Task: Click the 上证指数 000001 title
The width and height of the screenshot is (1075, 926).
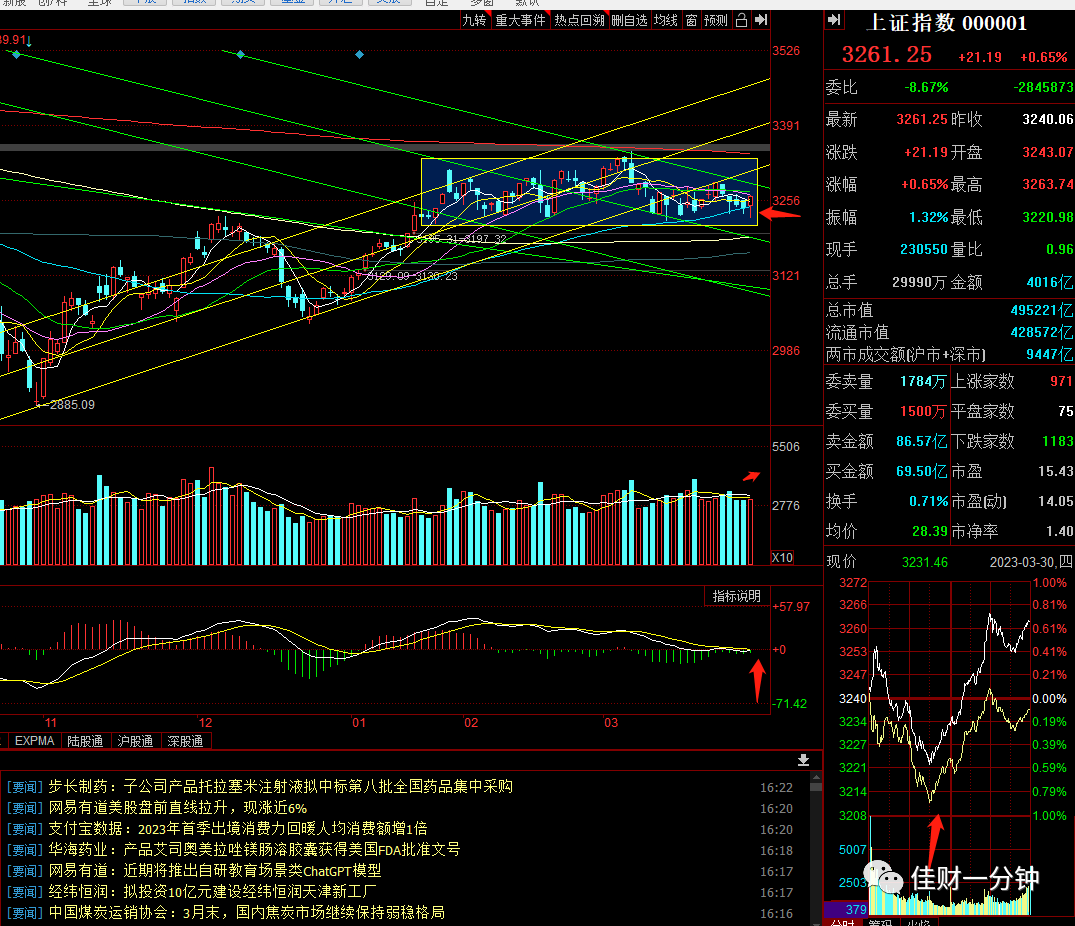Action: tap(947, 23)
